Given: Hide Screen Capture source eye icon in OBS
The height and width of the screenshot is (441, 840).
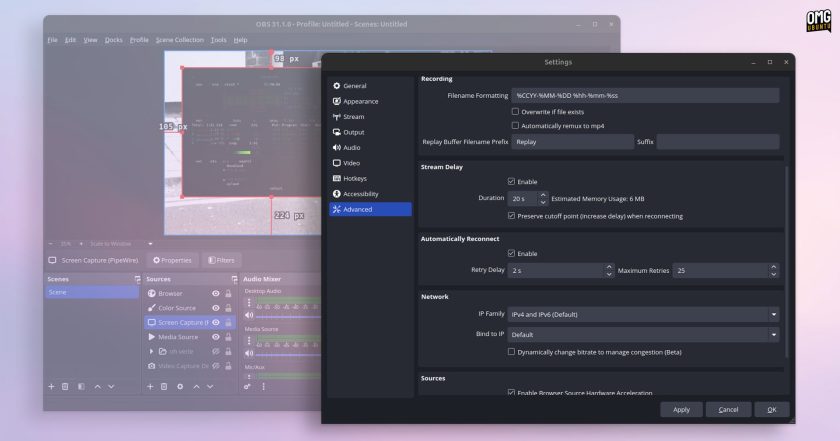Looking at the screenshot, I should [215, 323].
